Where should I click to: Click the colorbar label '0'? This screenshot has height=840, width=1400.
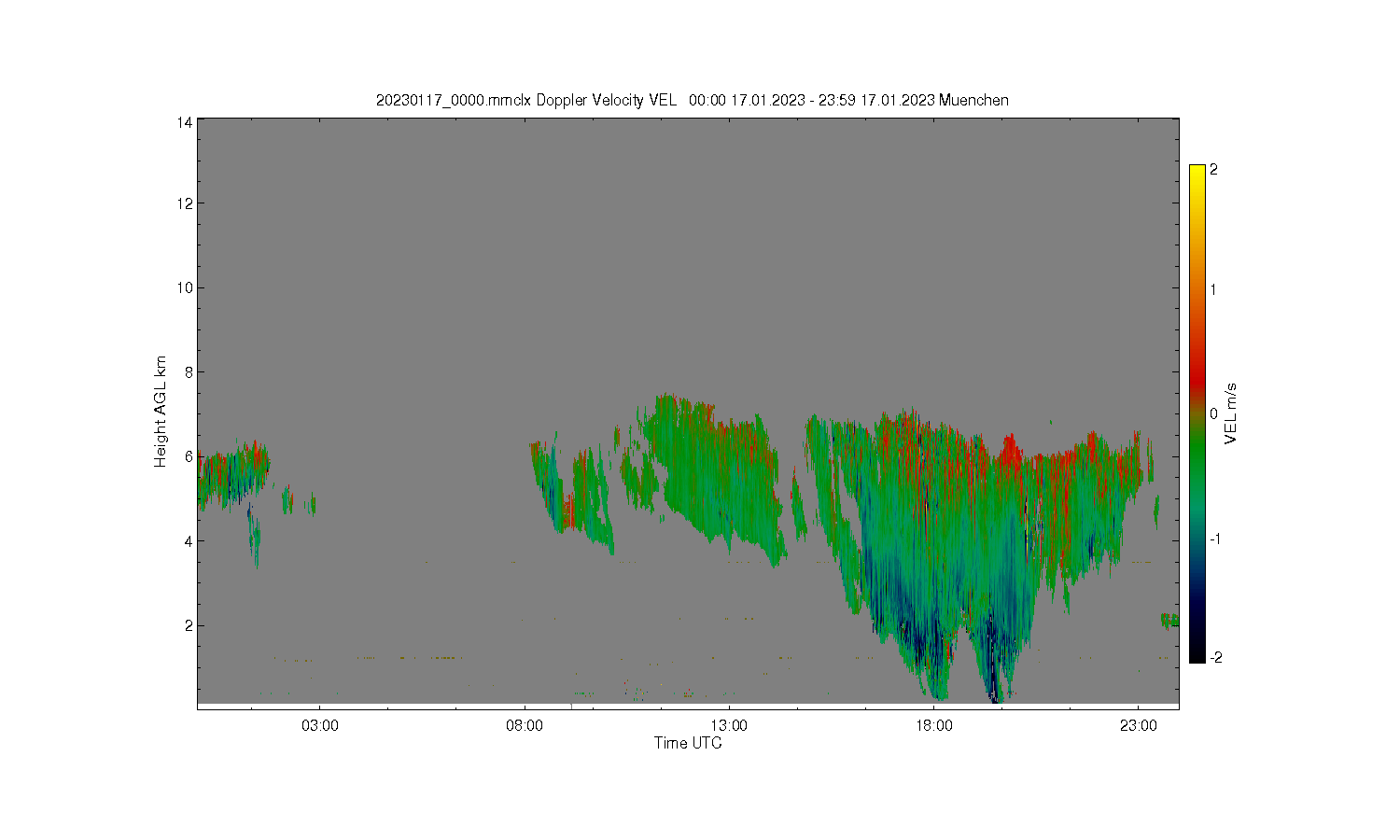point(1213,413)
